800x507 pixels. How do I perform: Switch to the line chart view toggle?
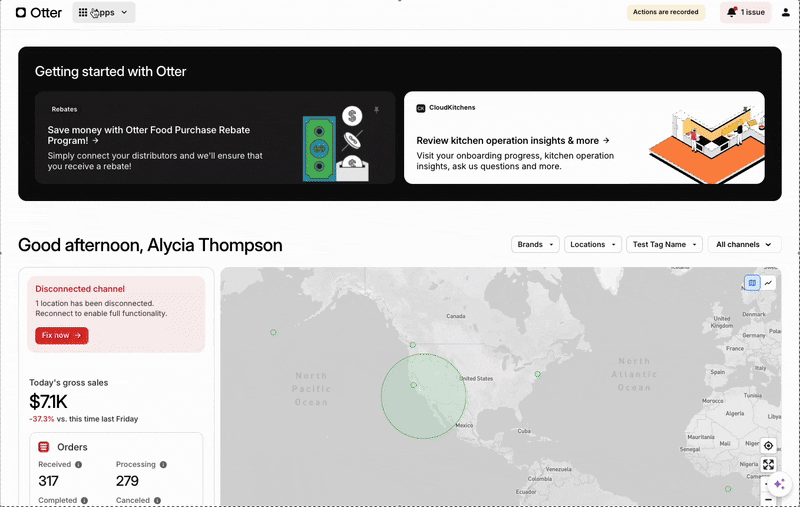coord(768,283)
